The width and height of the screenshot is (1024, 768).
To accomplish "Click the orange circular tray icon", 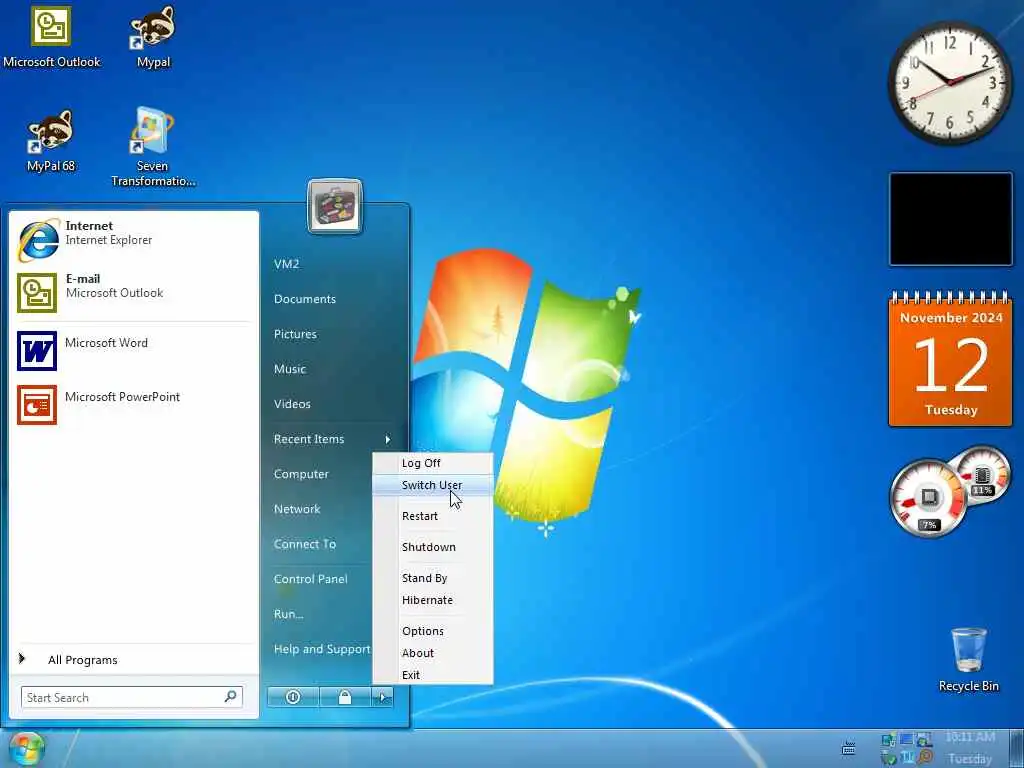I will point(925,758).
